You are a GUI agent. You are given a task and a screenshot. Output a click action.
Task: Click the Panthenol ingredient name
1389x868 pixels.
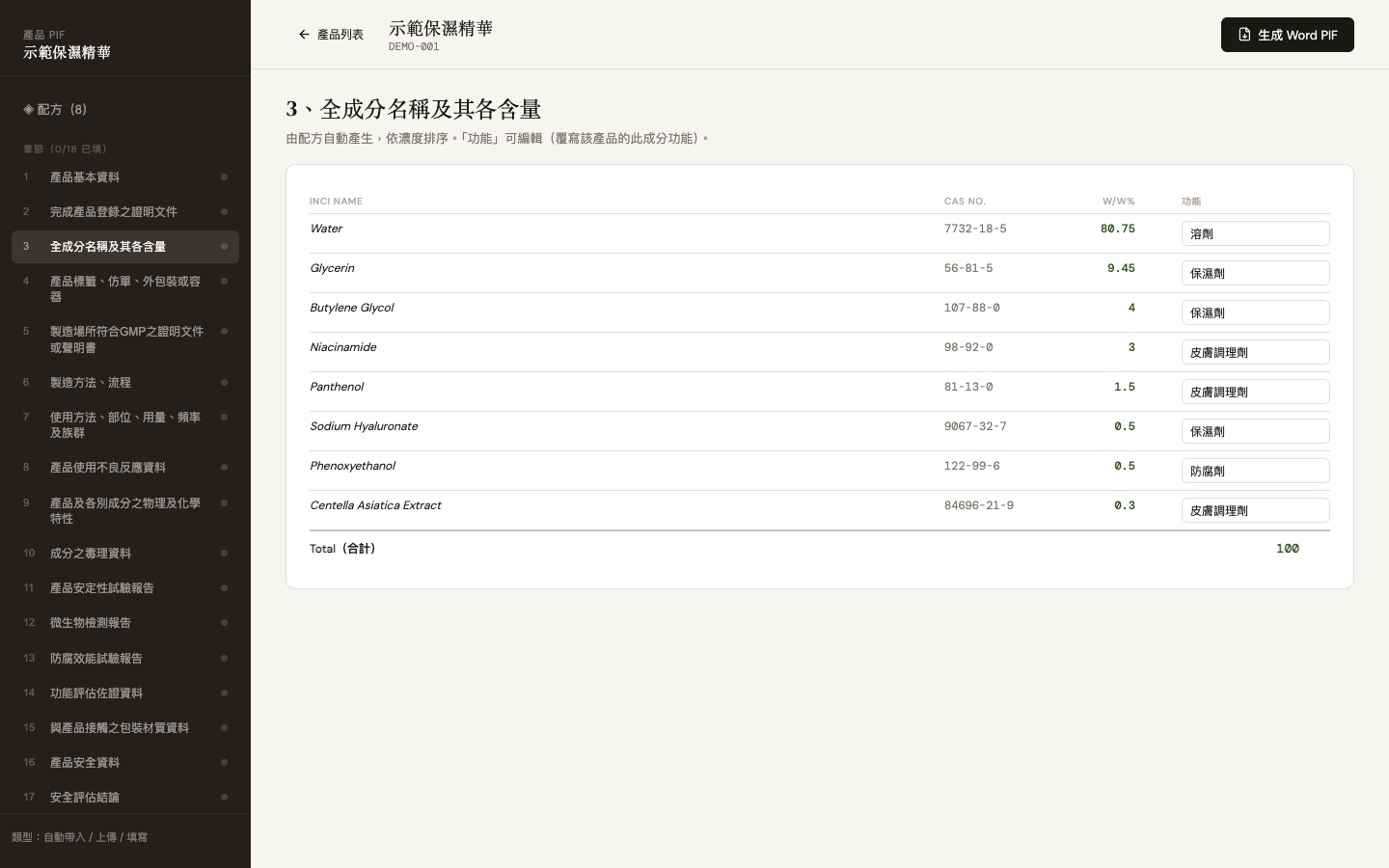pyautogui.click(x=337, y=387)
